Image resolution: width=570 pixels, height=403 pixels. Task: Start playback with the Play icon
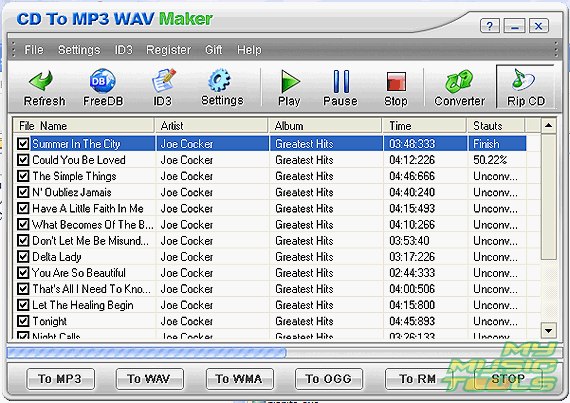(290, 82)
